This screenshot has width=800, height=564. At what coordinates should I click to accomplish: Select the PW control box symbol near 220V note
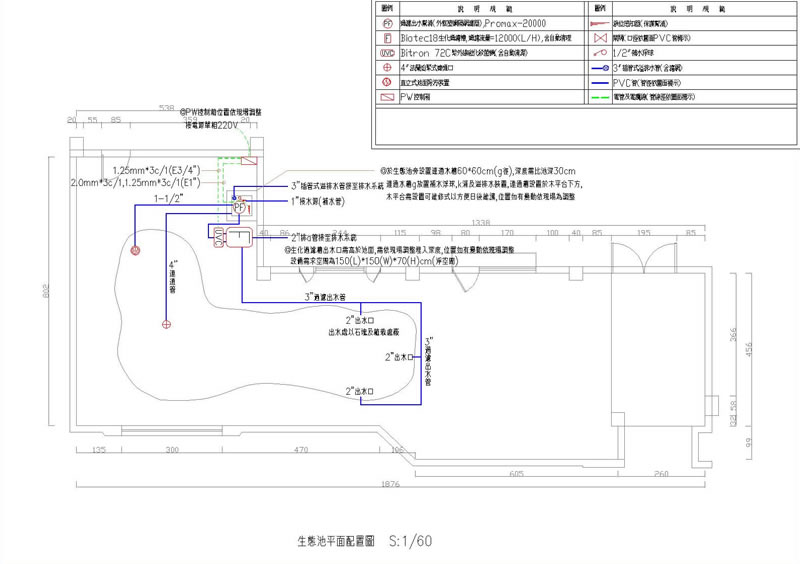[249, 161]
